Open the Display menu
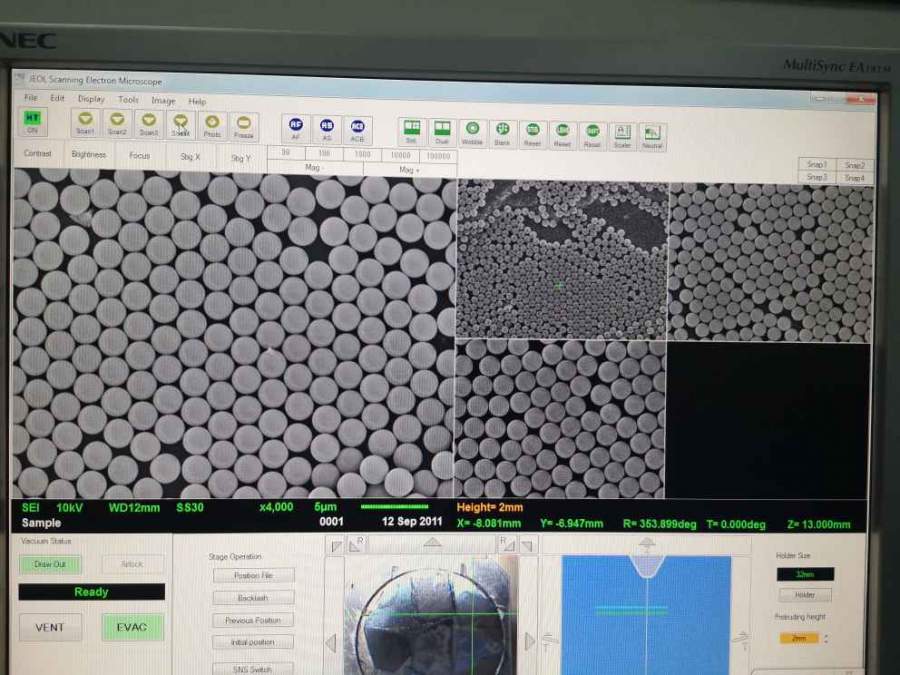This screenshot has height=675, width=900. click(91, 99)
